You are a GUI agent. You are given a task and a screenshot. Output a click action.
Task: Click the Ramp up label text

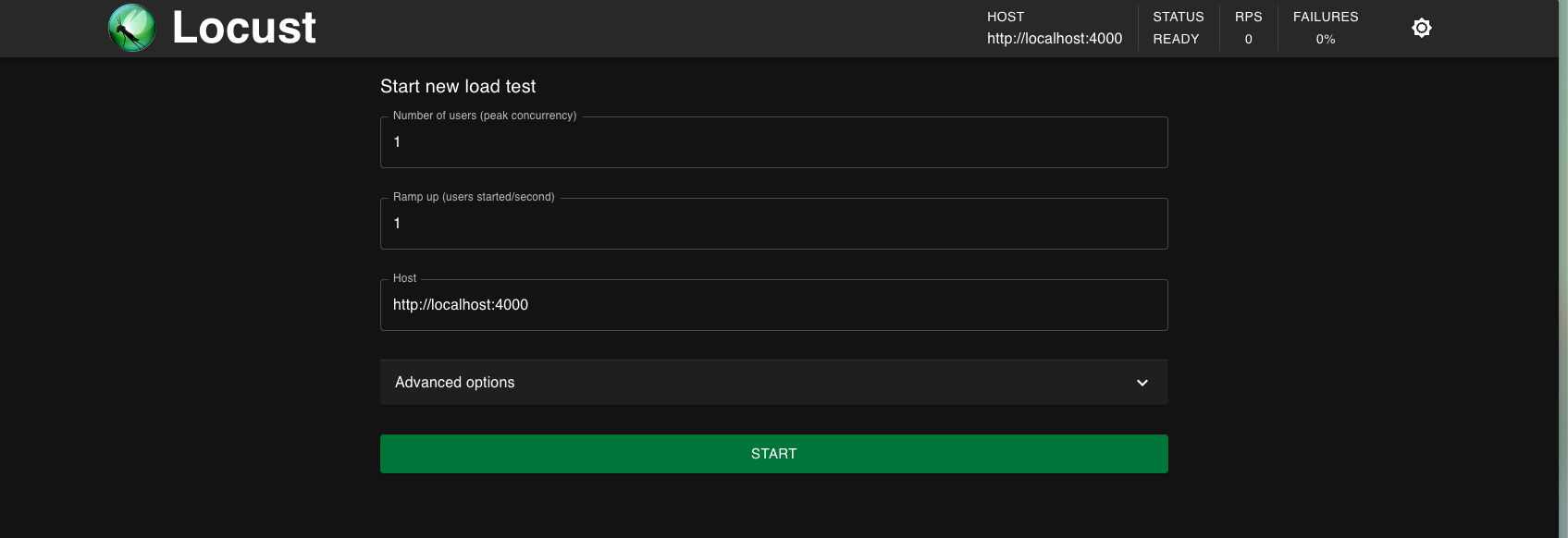coord(472,197)
